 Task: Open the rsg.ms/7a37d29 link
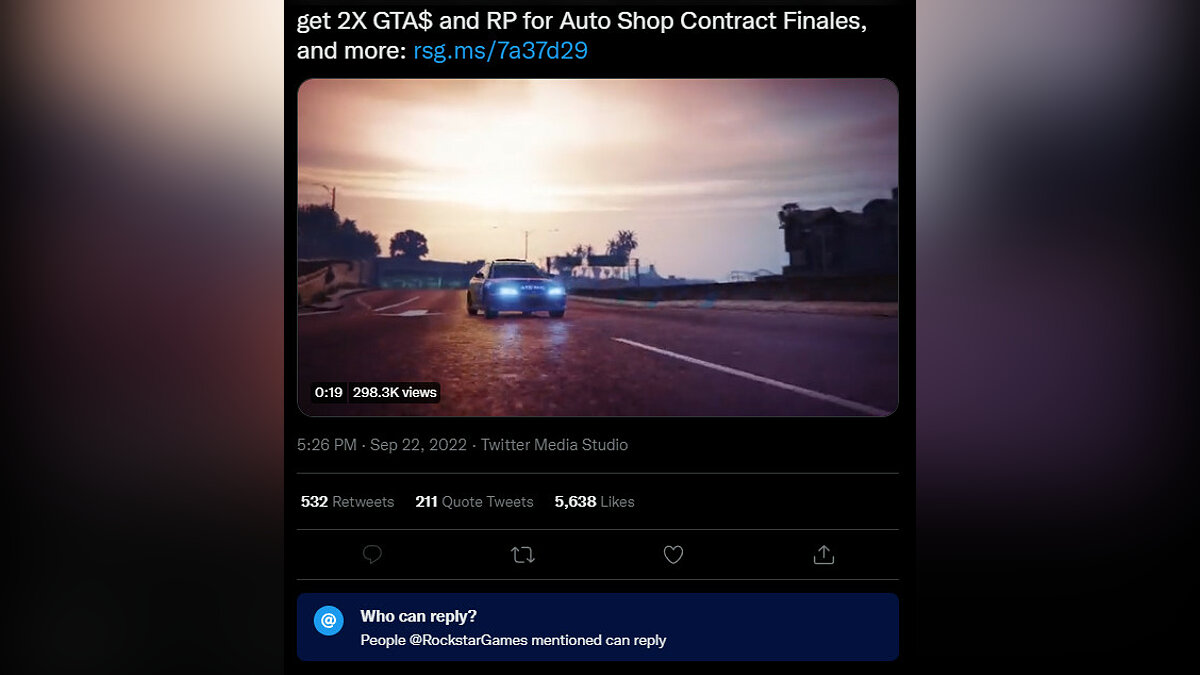click(500, 50)
